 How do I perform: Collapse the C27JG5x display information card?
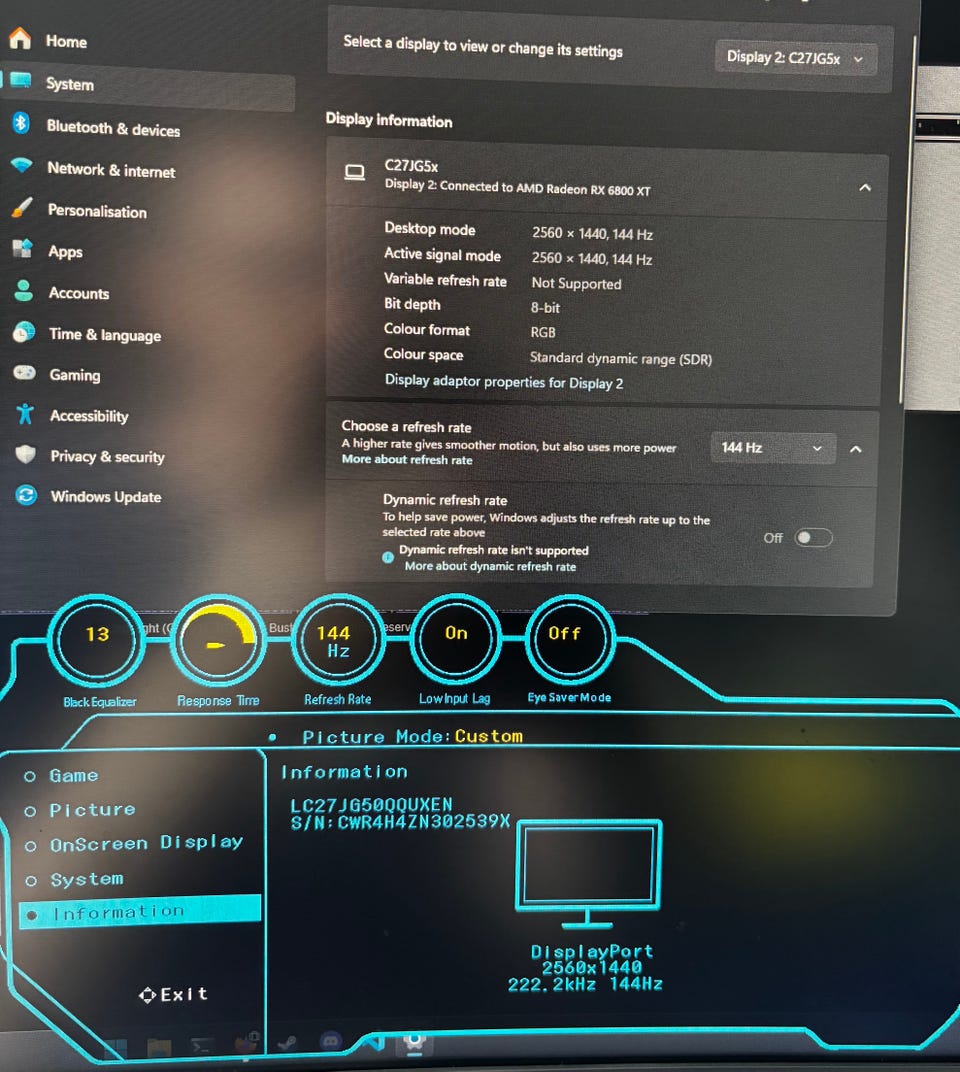point(865,187)
